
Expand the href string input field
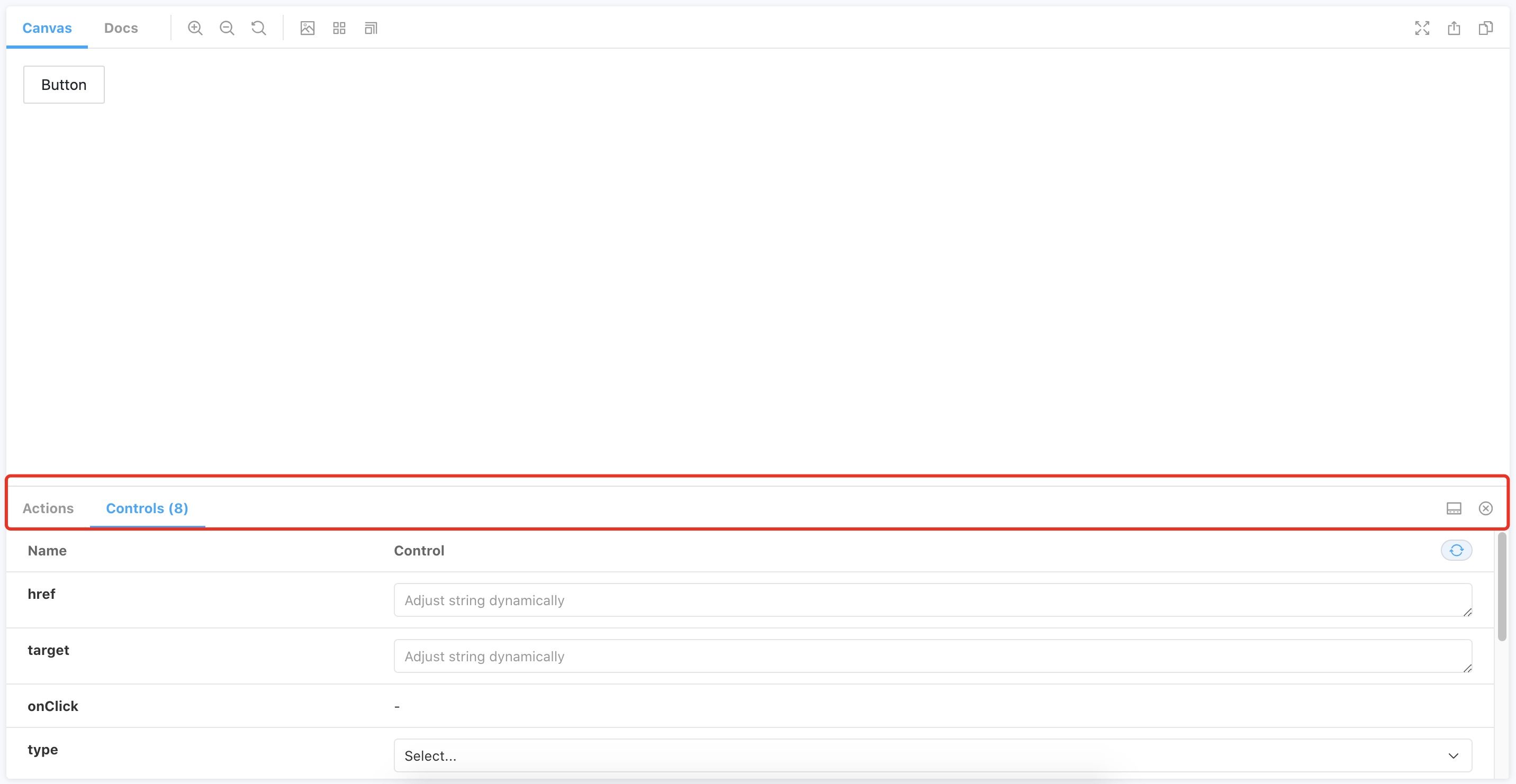[1467, 612]
